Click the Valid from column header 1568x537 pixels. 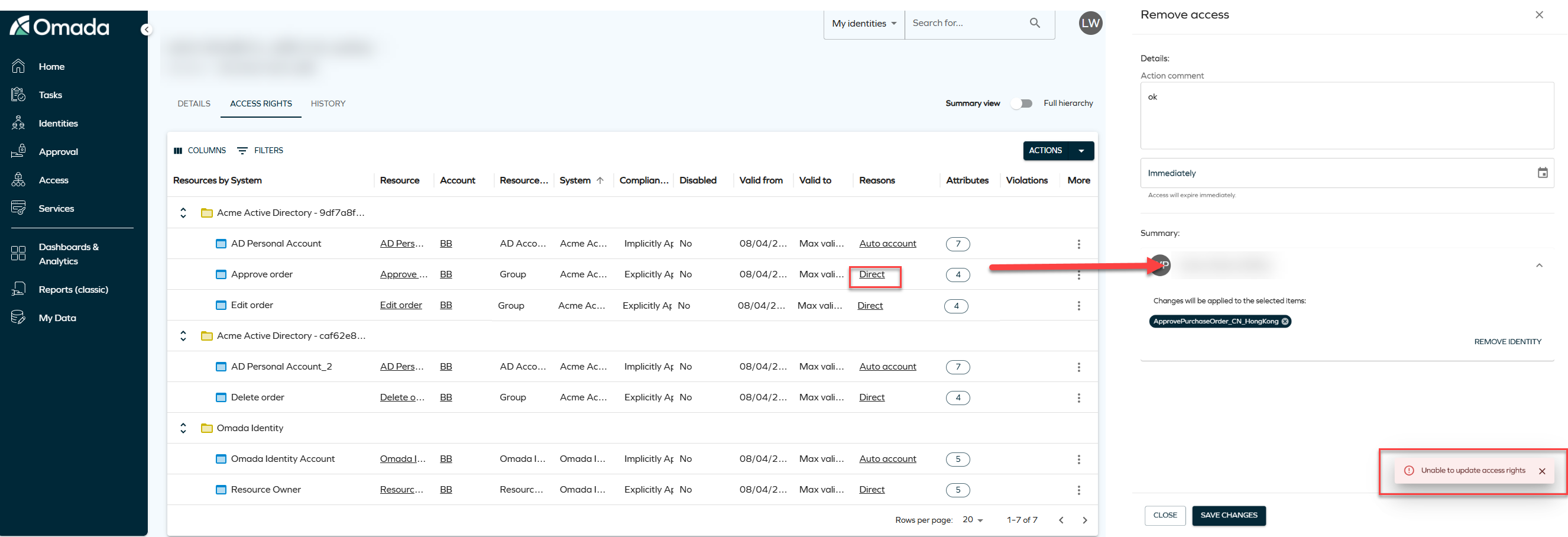point(761,180)
